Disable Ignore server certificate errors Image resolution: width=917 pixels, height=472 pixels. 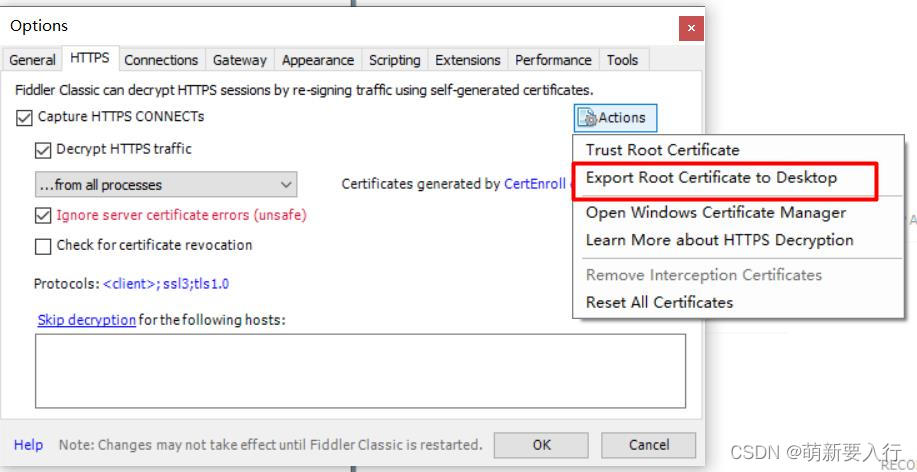(x=43, y=215)
